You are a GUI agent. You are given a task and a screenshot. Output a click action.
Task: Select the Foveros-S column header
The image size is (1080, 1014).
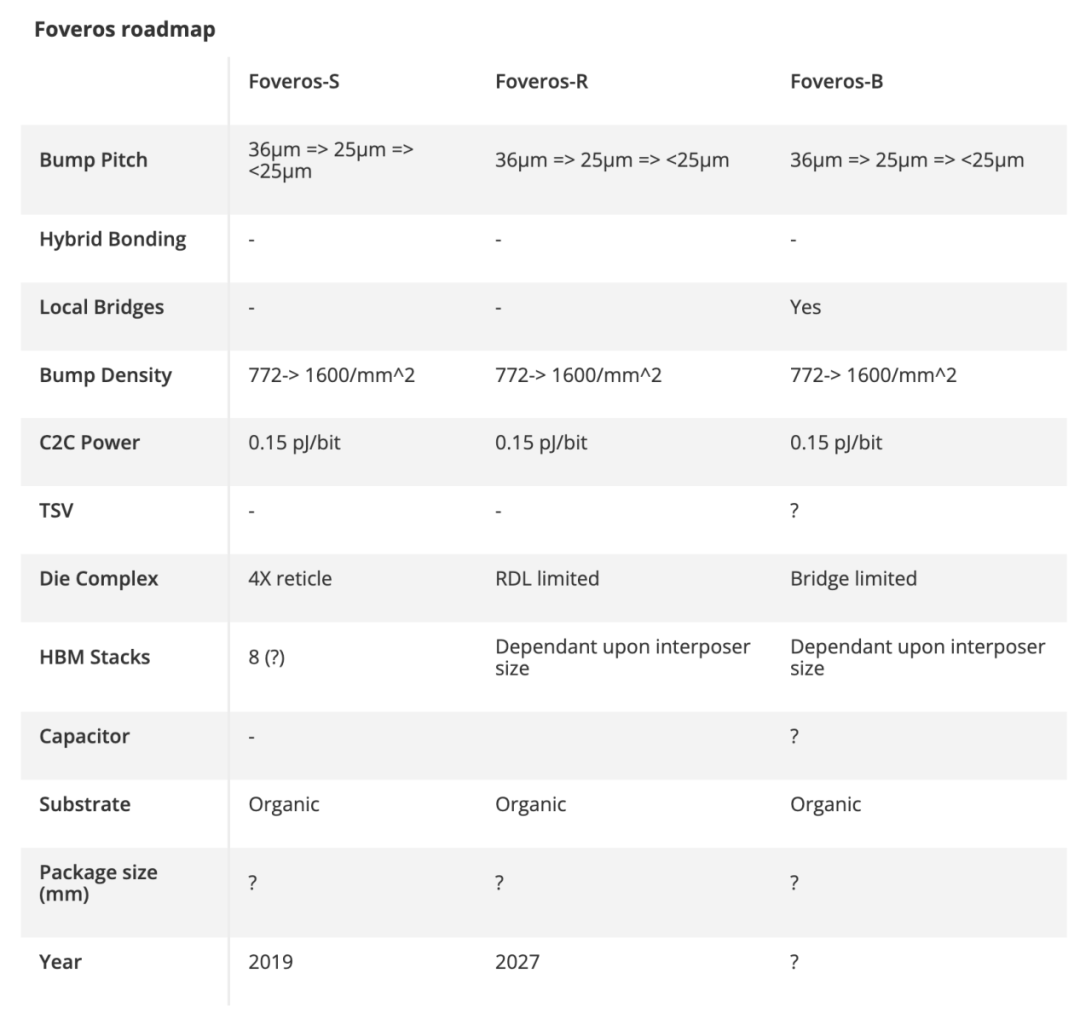tap(293, 81)
